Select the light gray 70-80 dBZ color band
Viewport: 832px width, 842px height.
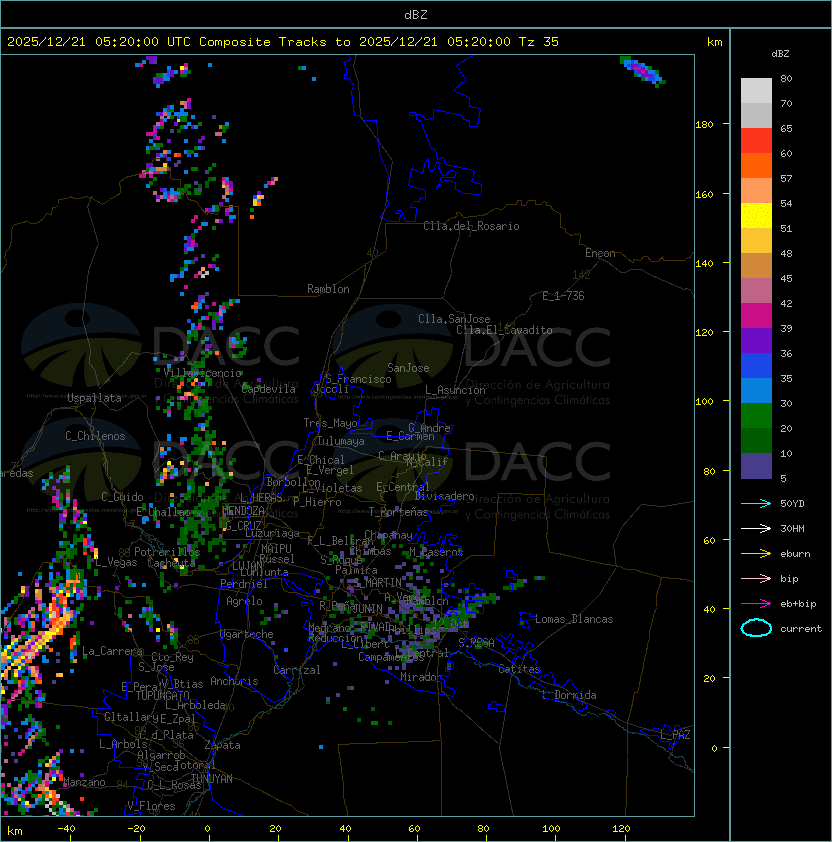[756, 91]
